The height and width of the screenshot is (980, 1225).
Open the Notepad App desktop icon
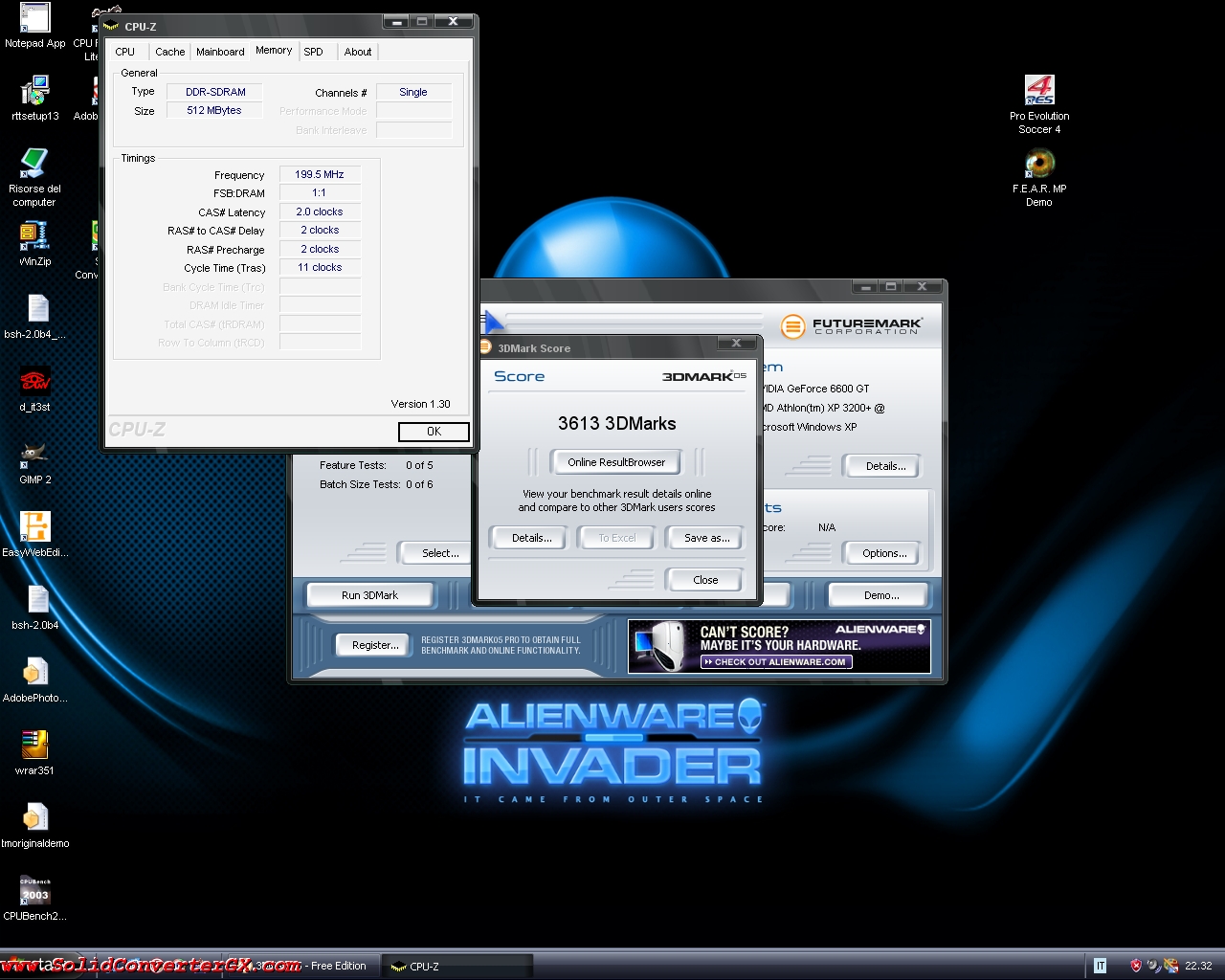point(34,26)
